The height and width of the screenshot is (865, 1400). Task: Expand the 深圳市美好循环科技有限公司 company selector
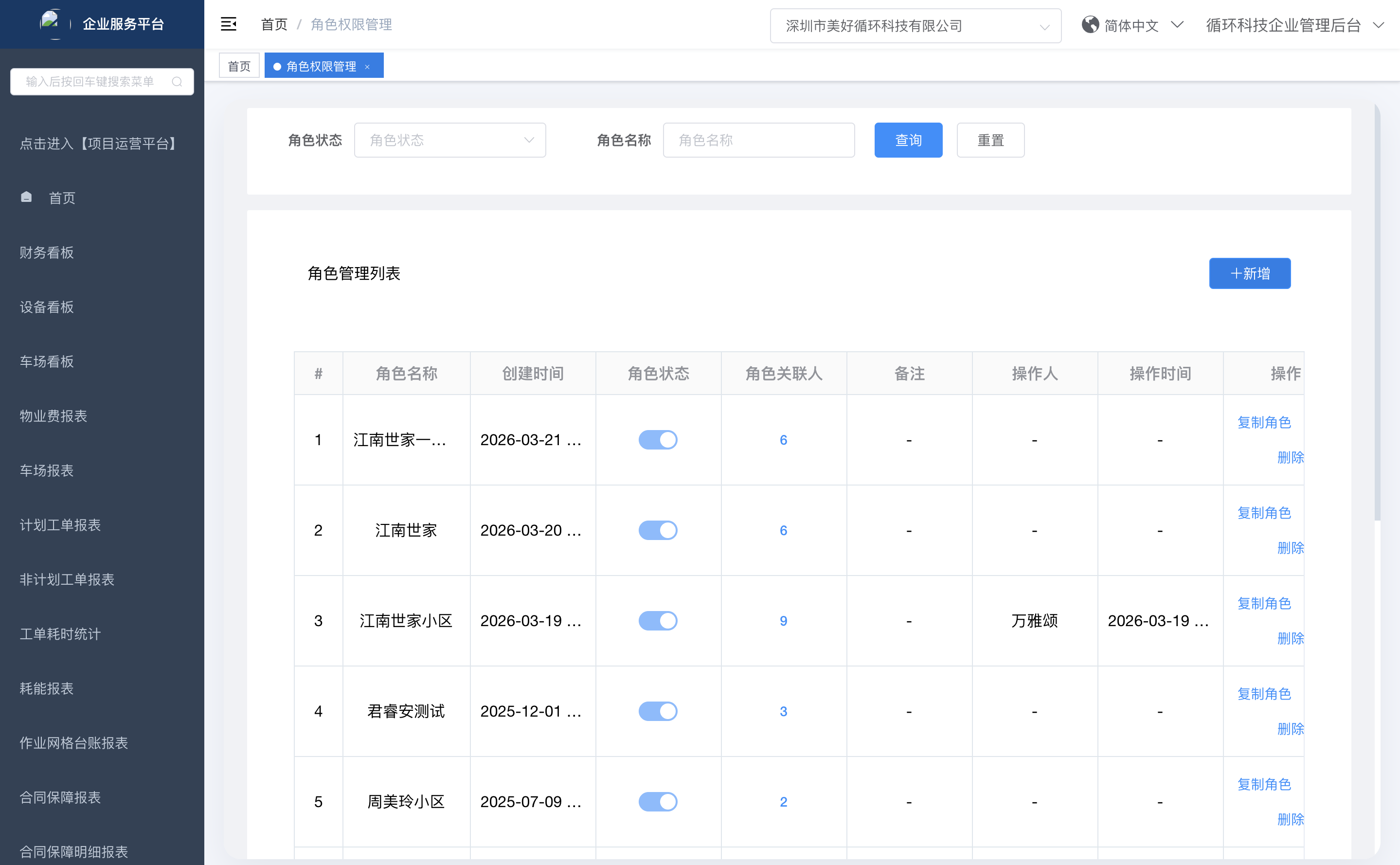coord(915,26)
